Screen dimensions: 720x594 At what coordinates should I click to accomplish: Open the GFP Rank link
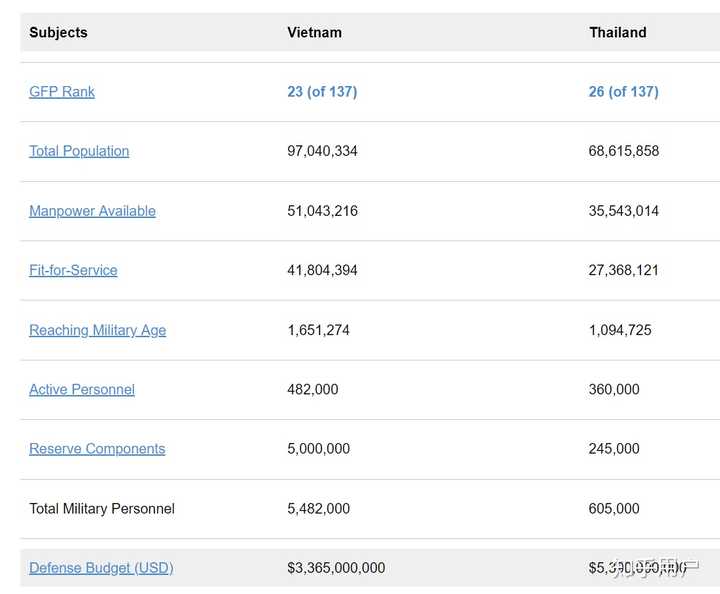[x=62, y=92]
